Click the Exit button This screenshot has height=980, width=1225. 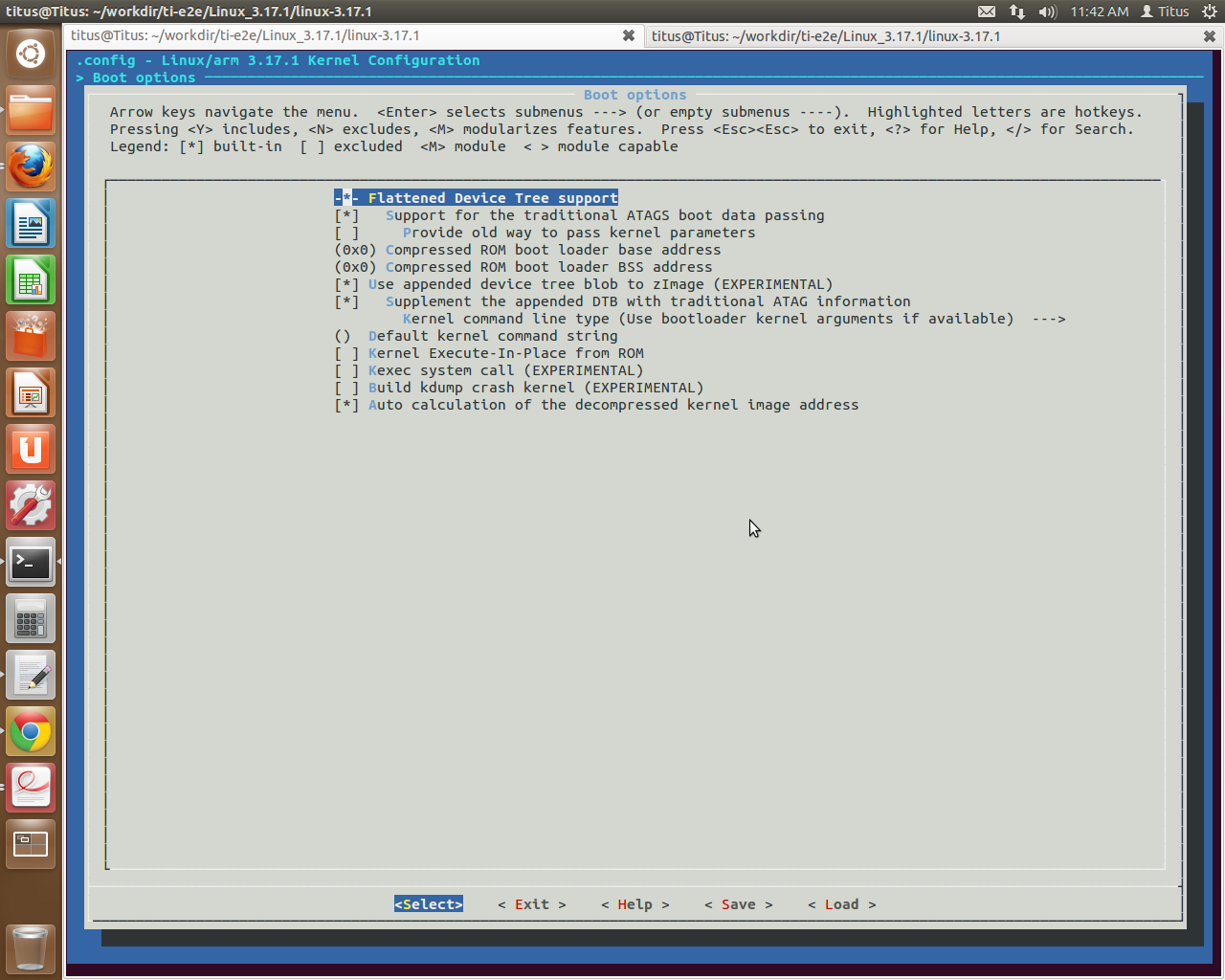coord(532,904)
